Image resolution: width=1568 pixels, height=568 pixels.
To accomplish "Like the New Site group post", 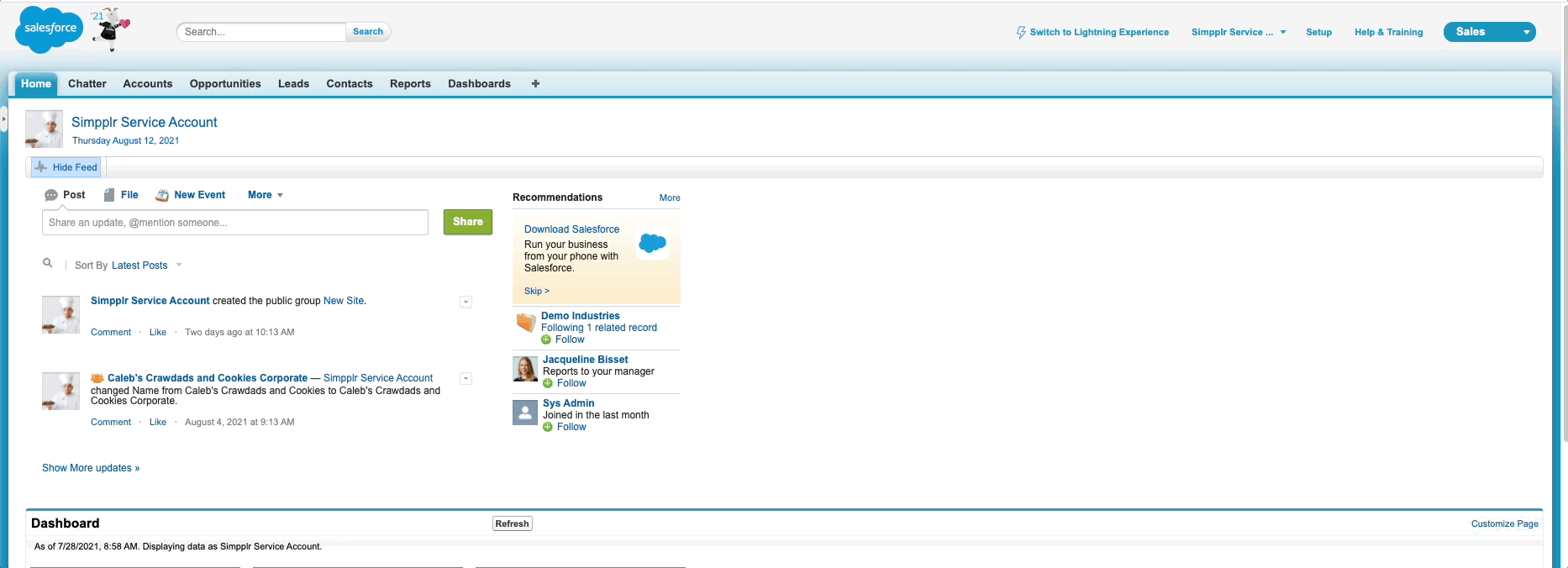I will (158, 333).
